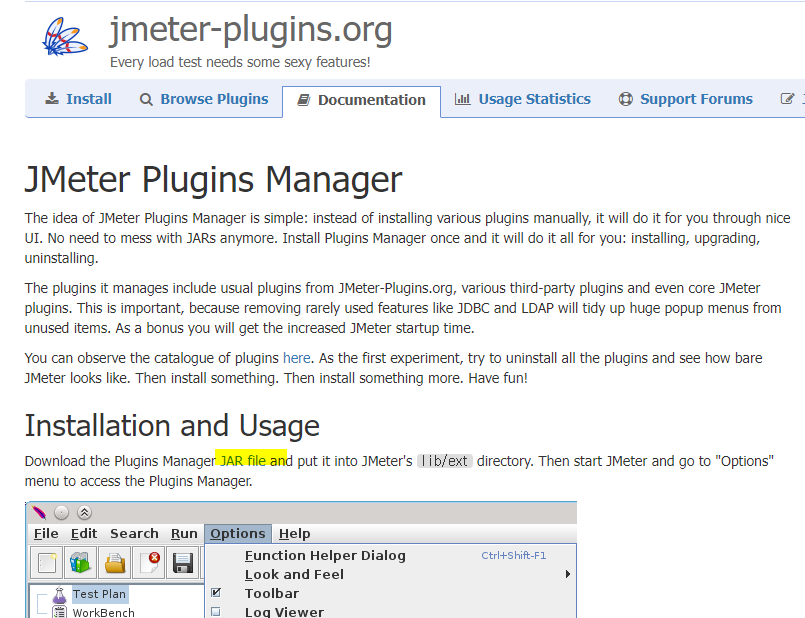Click the Open folder toolbar icon

[x=114, y=563]
